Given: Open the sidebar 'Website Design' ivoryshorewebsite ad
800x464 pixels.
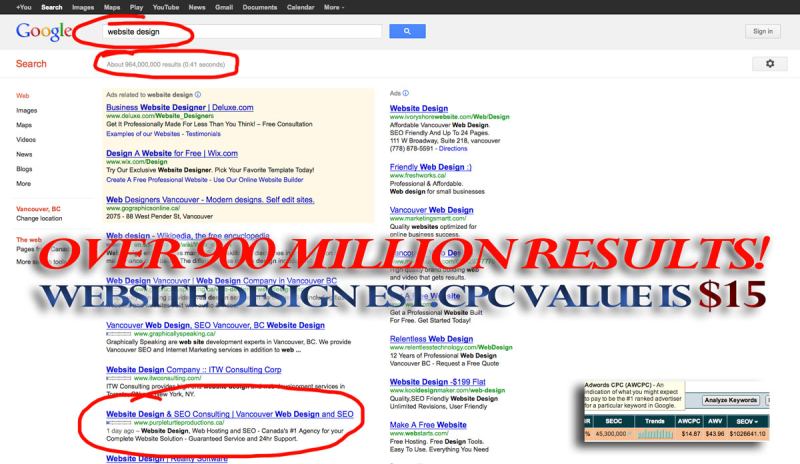Looking at the screenshot, I should [x=419, y=108].
